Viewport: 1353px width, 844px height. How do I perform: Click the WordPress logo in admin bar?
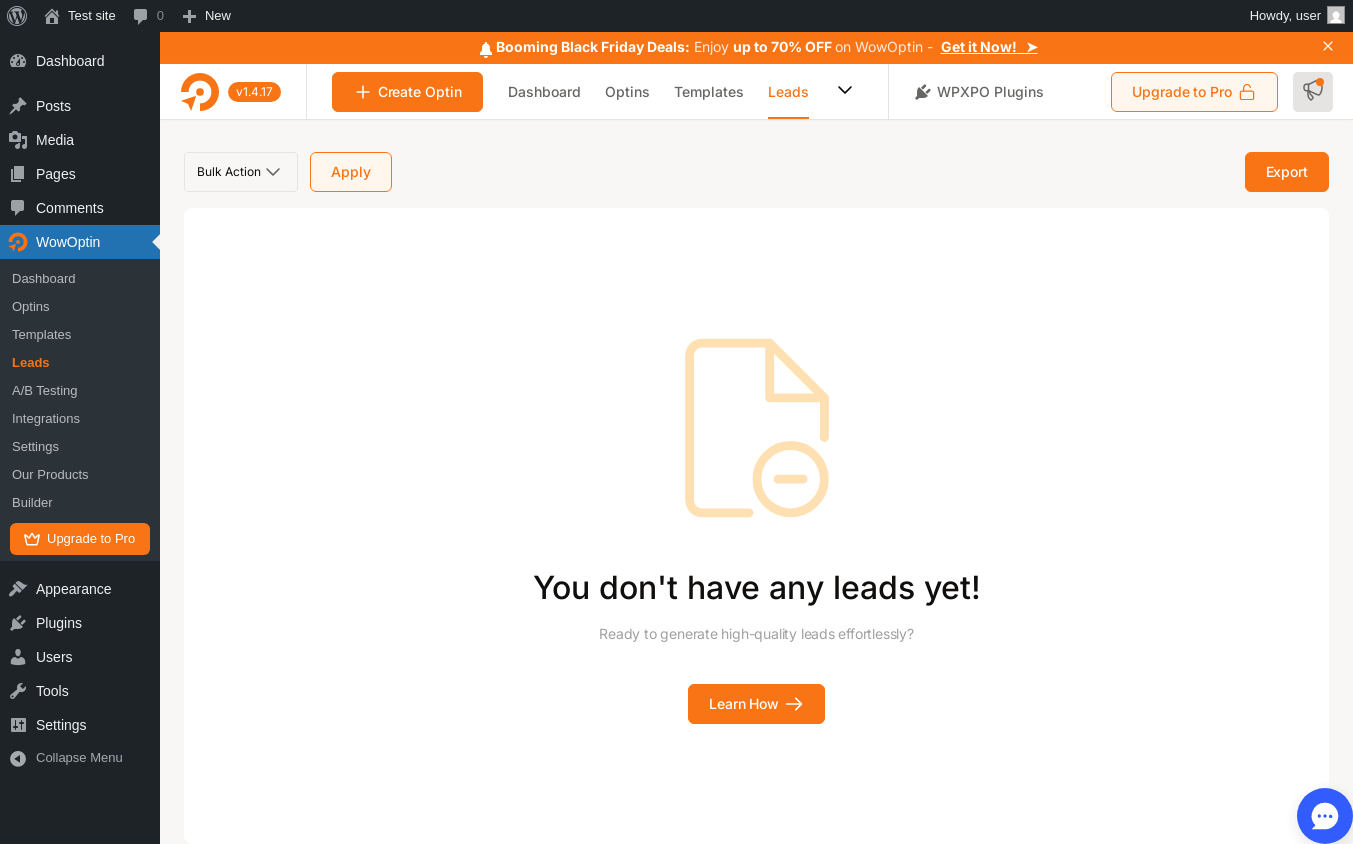17,16
